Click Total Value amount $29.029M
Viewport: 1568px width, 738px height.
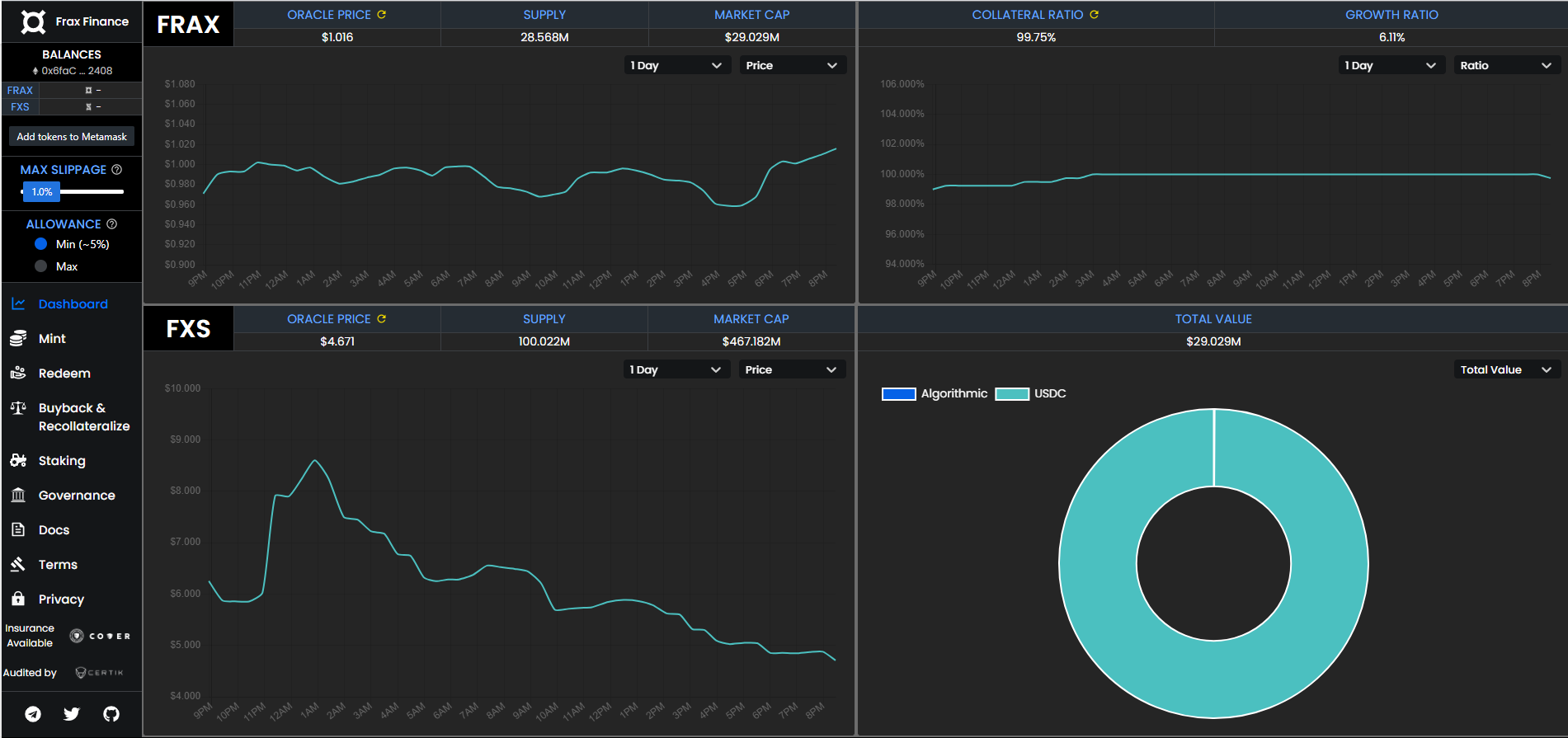pyautogui.click(x=1213, y=341)
